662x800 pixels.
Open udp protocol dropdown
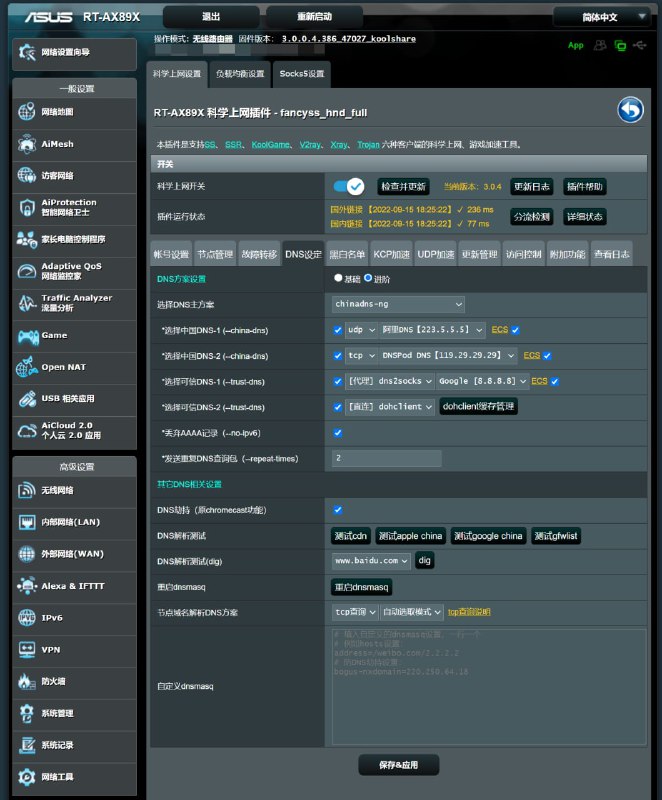[x=361, y=330]
